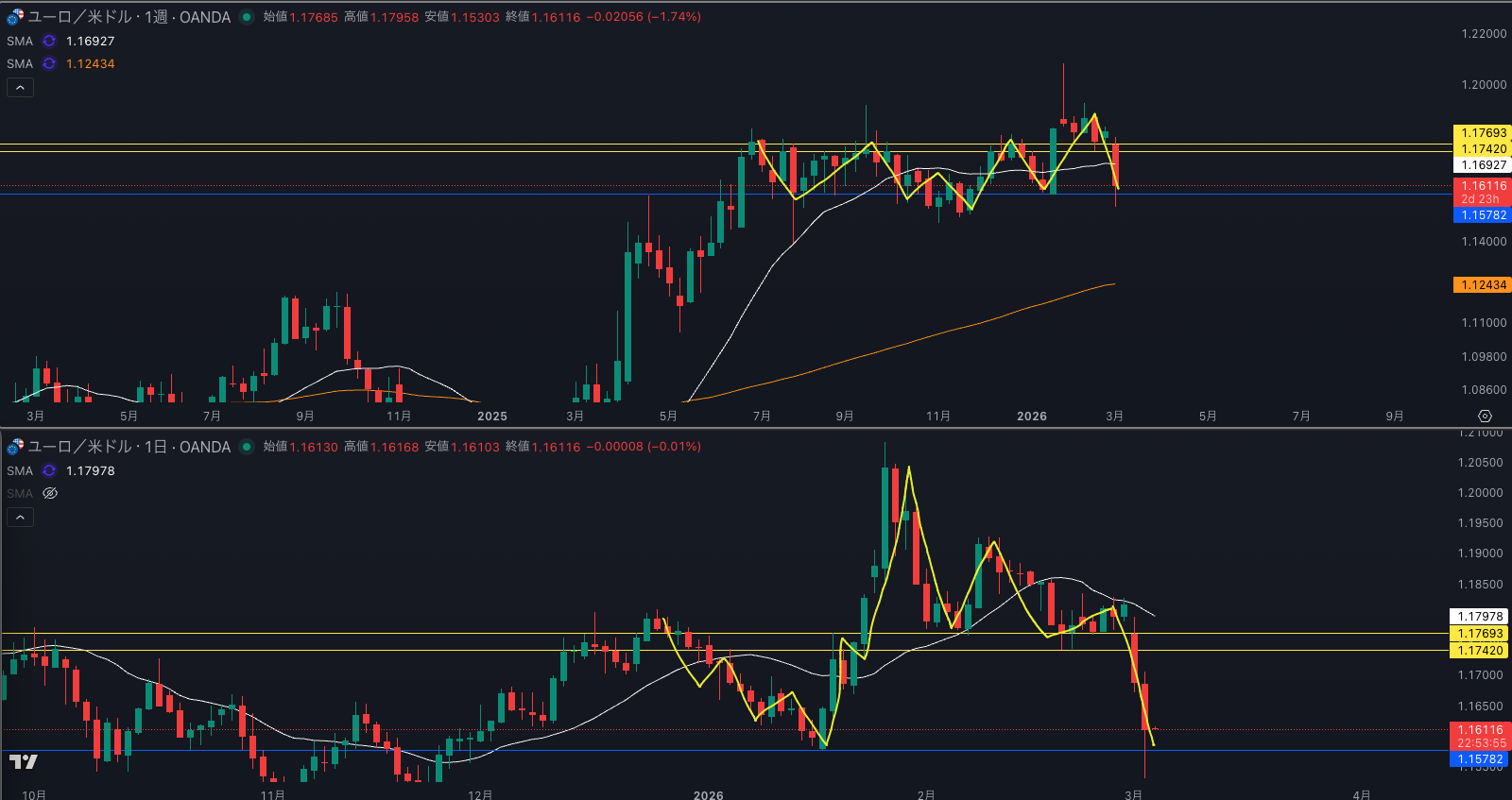1512x800 pixels.
Task: Select the orange SMA label in weekly legend
Action: 20,64
